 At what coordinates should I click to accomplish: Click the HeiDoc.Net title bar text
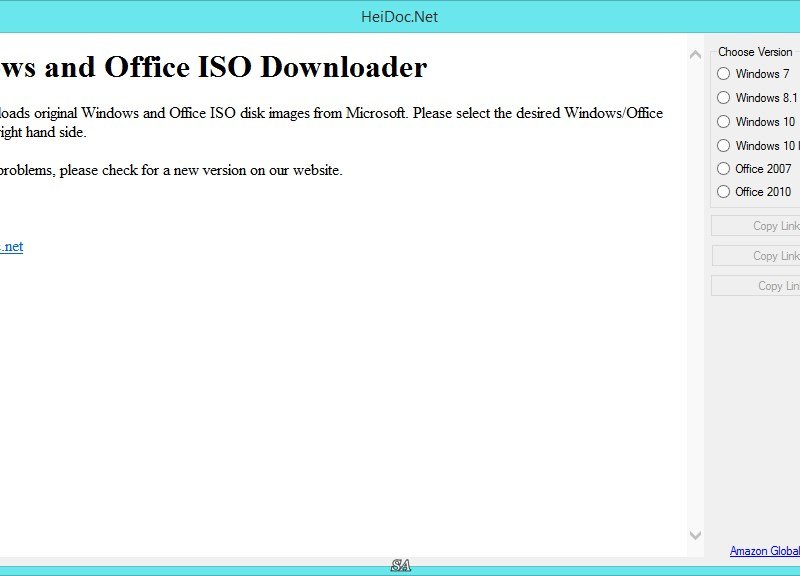(x=399, y=17)
